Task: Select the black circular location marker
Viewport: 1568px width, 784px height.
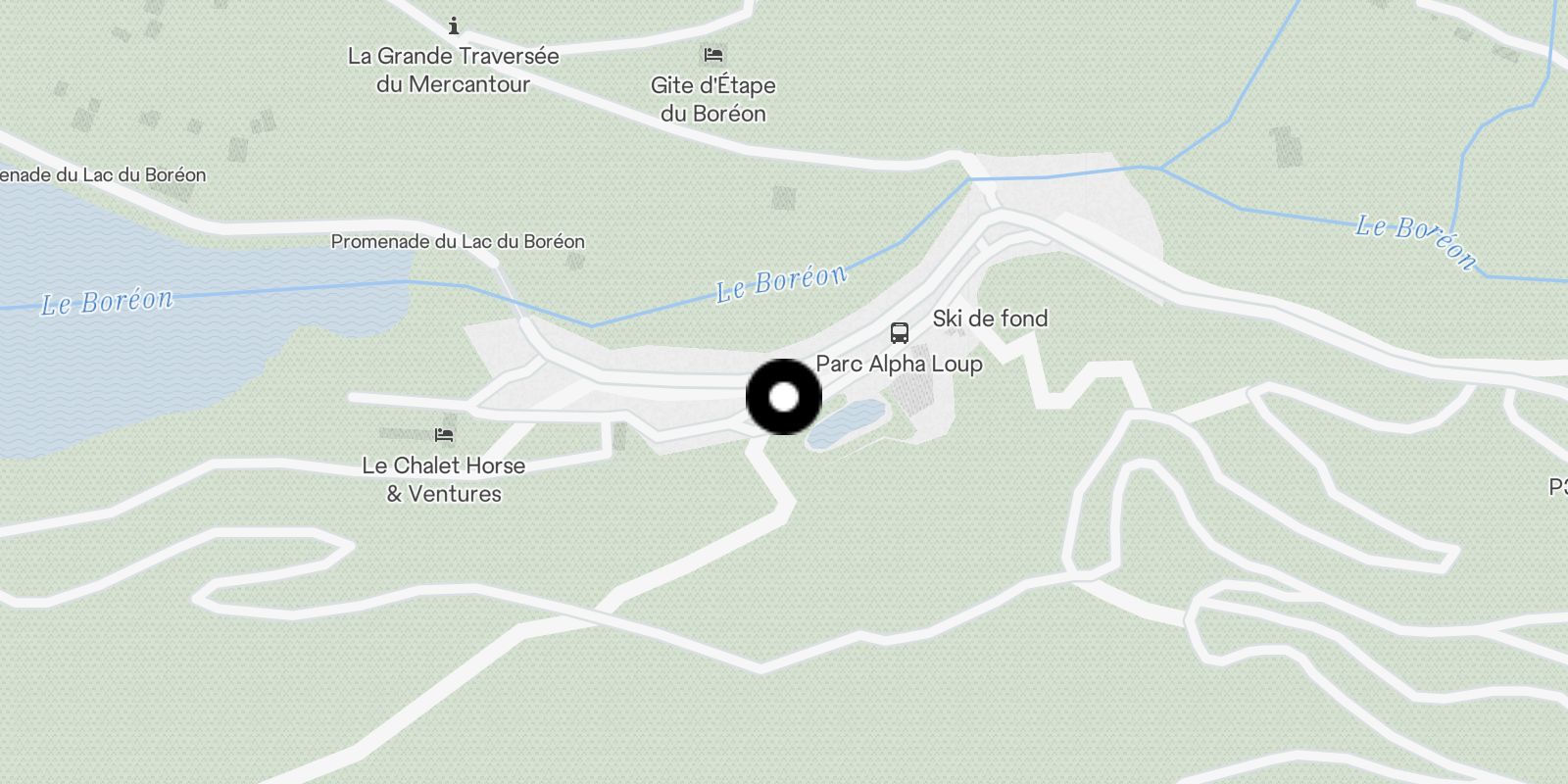Action: (784, 397)
